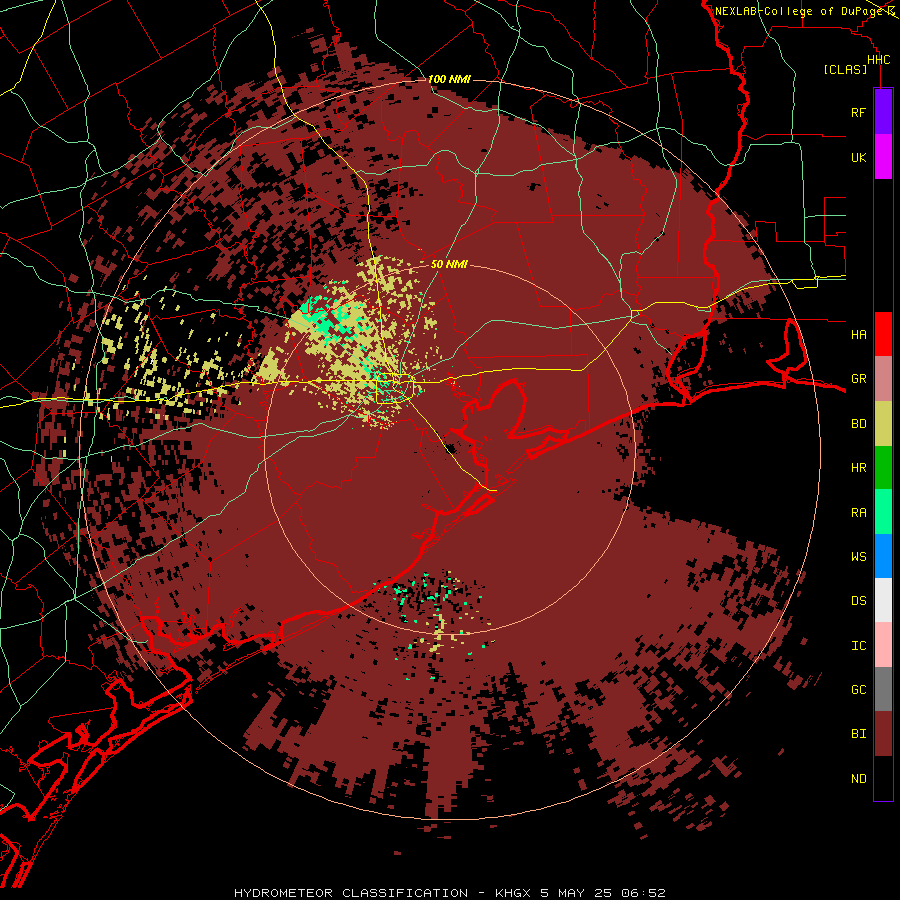Click the HR legend label
This screenshot has height=900, width=900.
[x=858, y=468]
